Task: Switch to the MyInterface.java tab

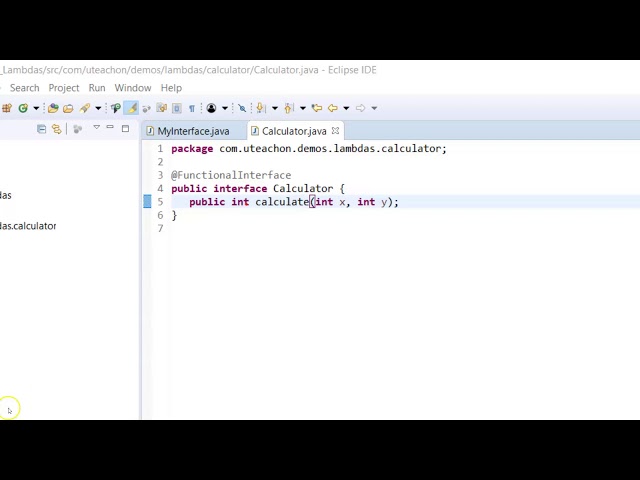Action: click(x=193, y=131)
